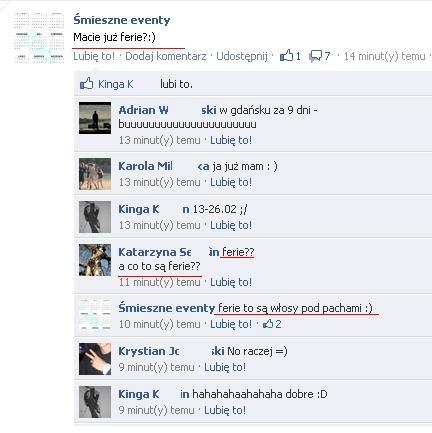
Task: Open Adrian W's profile picture thumbnail
Action: click(x=95, y=118)
